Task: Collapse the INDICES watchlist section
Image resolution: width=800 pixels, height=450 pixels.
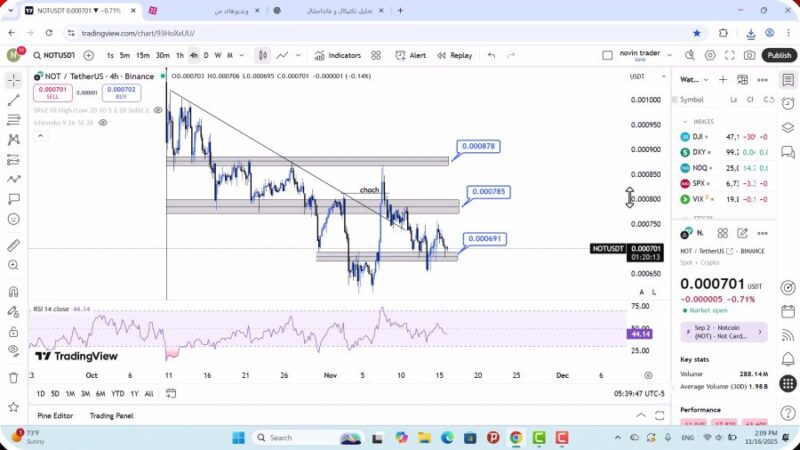Action: [685, 121]
